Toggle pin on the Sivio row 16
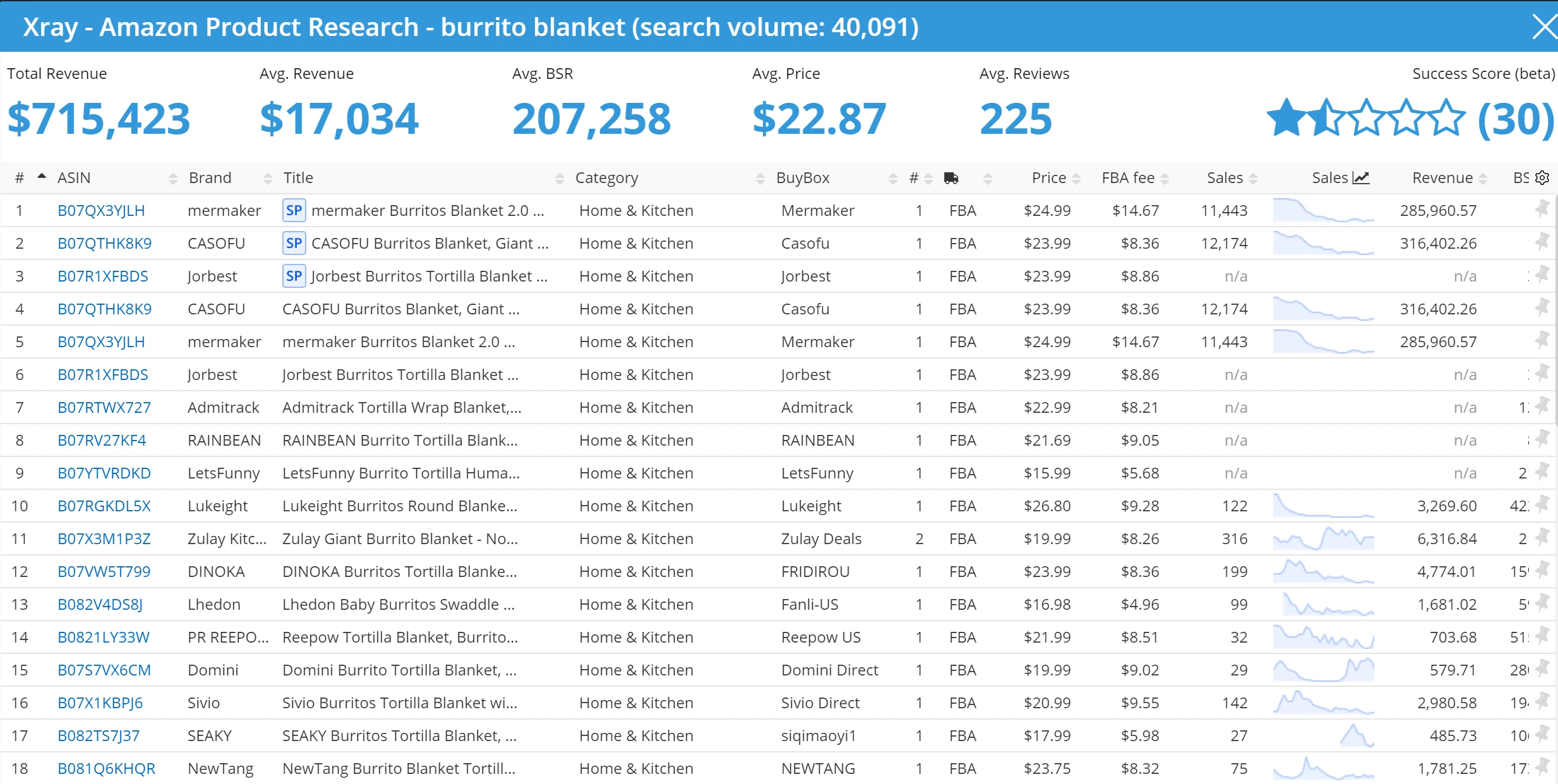 [x=1542, y=701]
